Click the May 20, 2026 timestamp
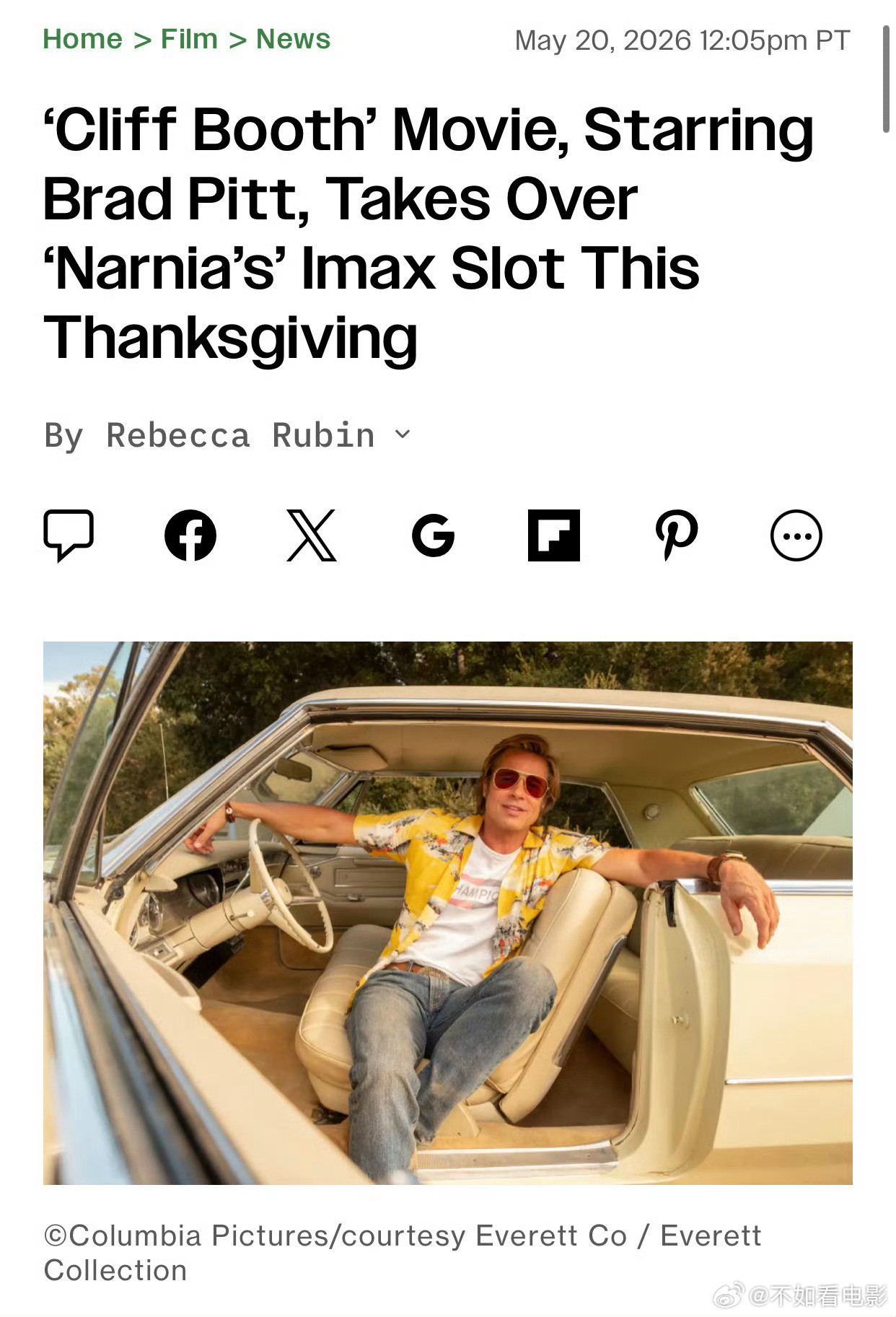896x1317 pixels. [682, 40]
